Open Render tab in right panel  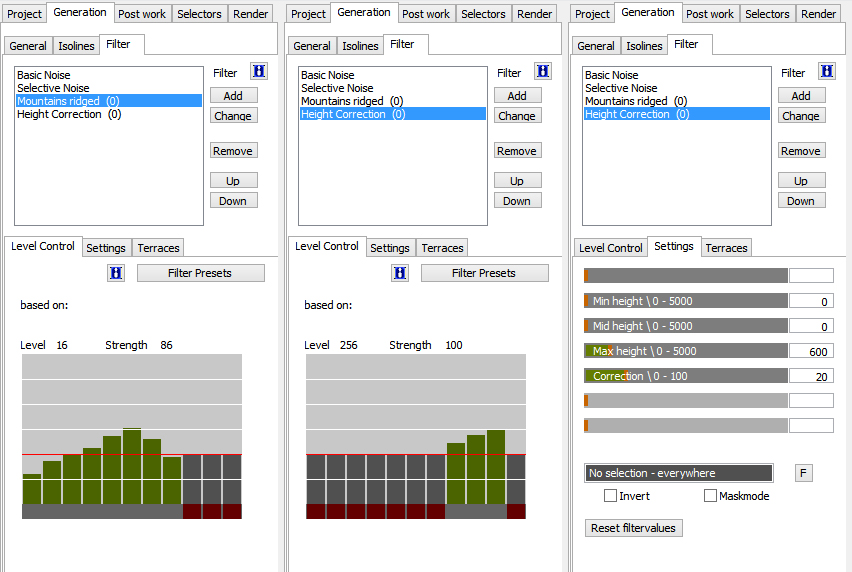tap(818, 14)
